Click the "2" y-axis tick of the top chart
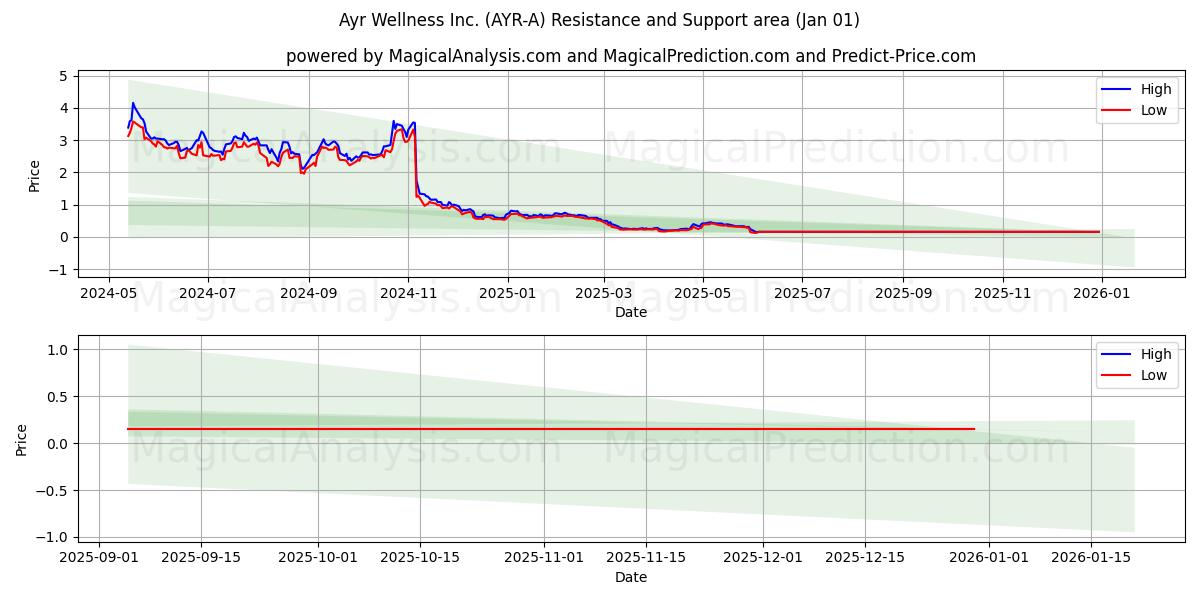 [x=63, y=173]
